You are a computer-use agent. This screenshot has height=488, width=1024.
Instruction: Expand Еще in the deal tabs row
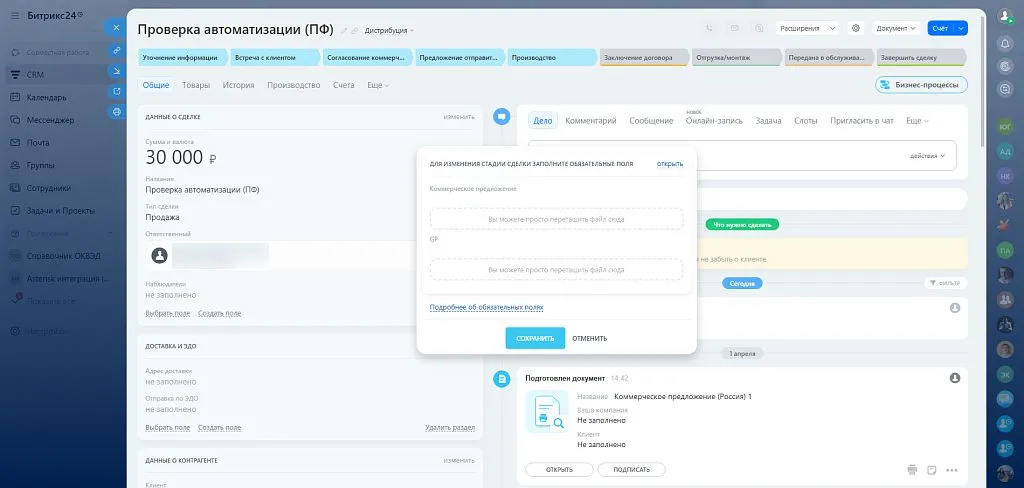[x=378, y=85]
